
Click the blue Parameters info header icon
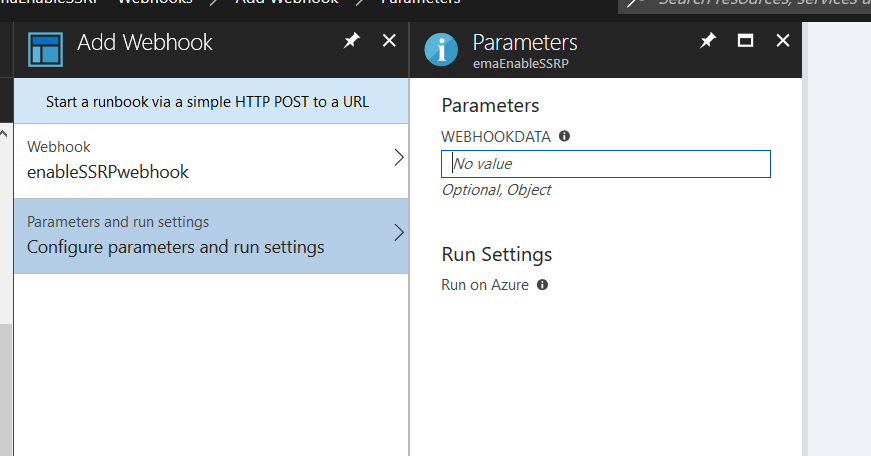pyautogui.click(x=441, y=49)
